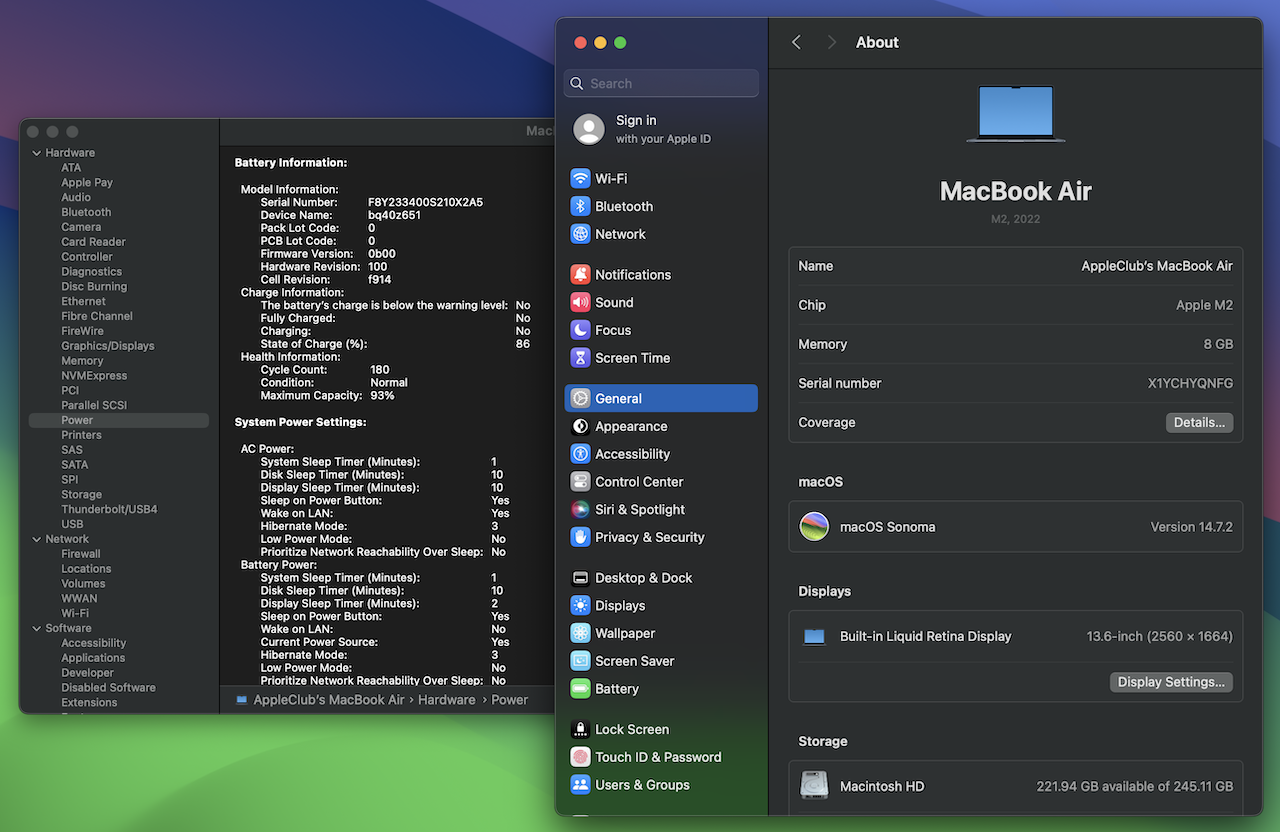Click the Touch ID & Password fingerprint icon
Screen dimensions: 1280x832
pyautogui.click(x=580, y=757)
